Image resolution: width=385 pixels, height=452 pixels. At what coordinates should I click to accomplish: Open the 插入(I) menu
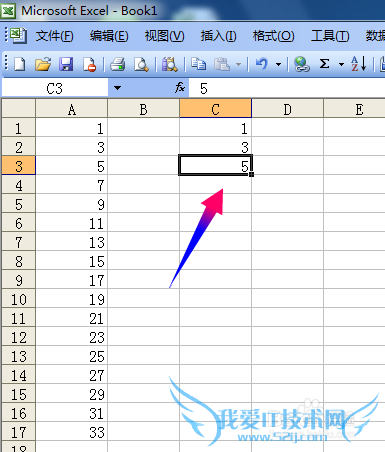pos(218,36)
